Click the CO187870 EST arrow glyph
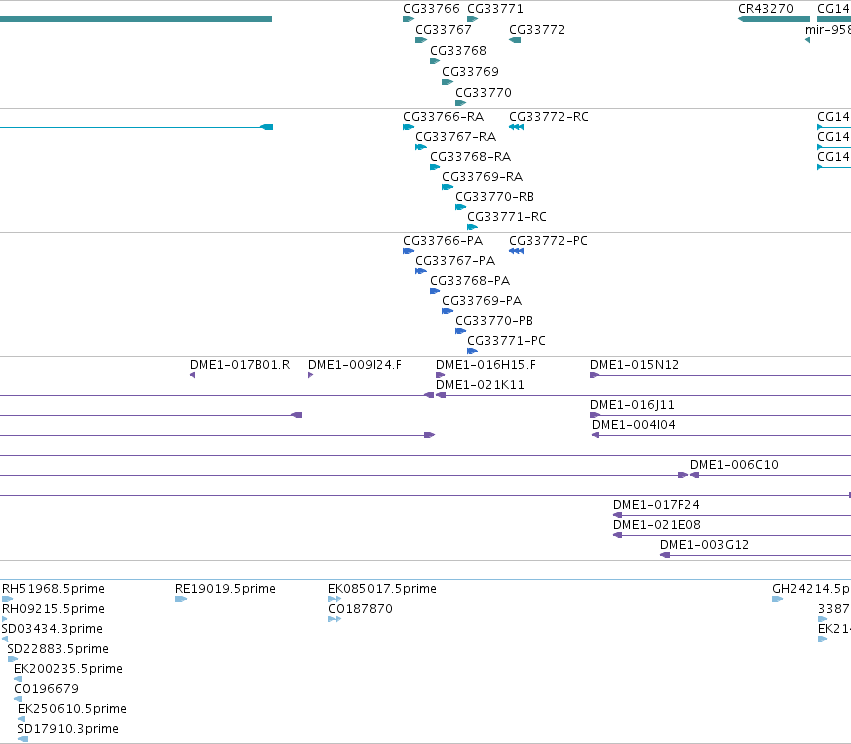 click(x=334, y=619)
